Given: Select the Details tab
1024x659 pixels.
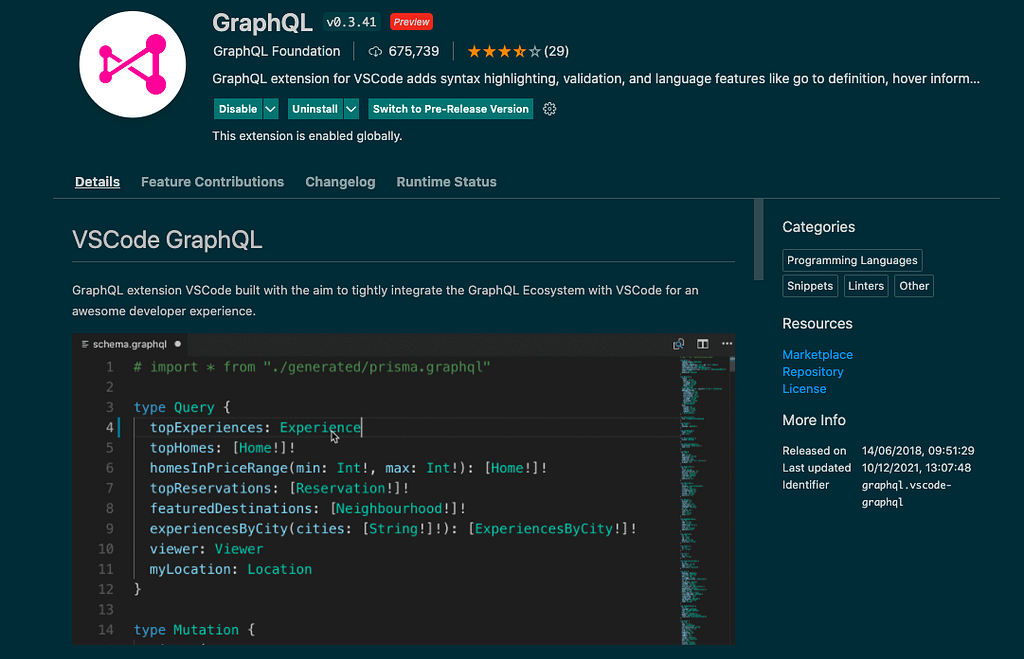Looking at the screenshot, I should pyautogui.click(x=97, y=182).
